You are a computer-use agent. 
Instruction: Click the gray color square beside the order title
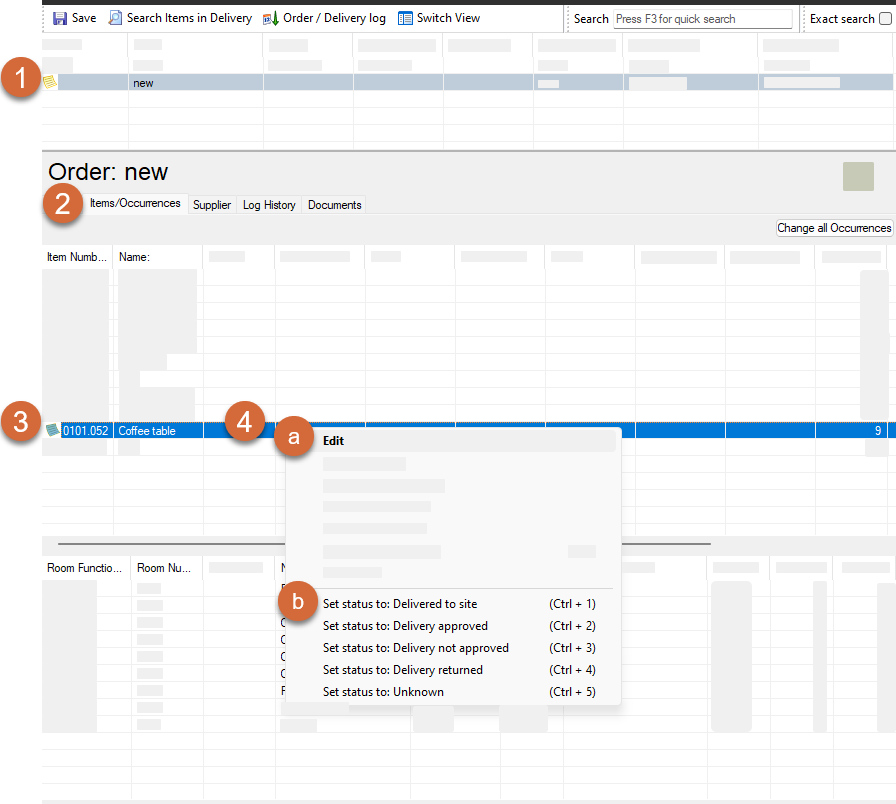point(859,176)
